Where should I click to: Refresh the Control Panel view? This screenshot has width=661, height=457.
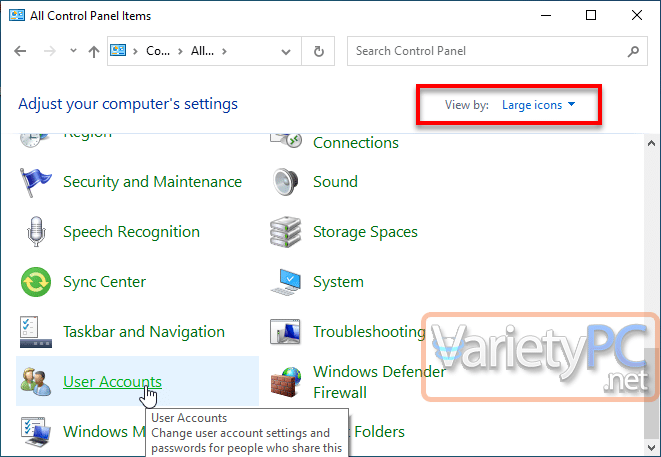click(x=319, y=51)
